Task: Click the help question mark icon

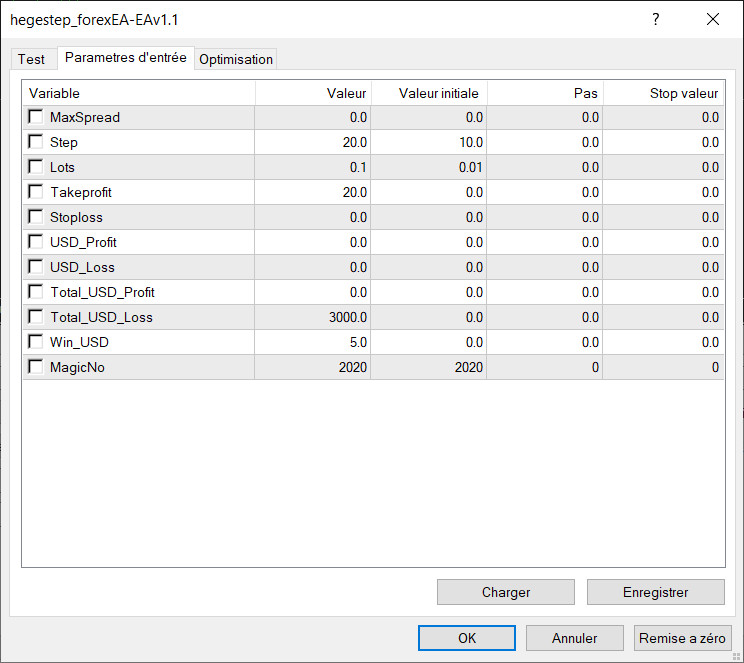Action: (x=656, y=20)
